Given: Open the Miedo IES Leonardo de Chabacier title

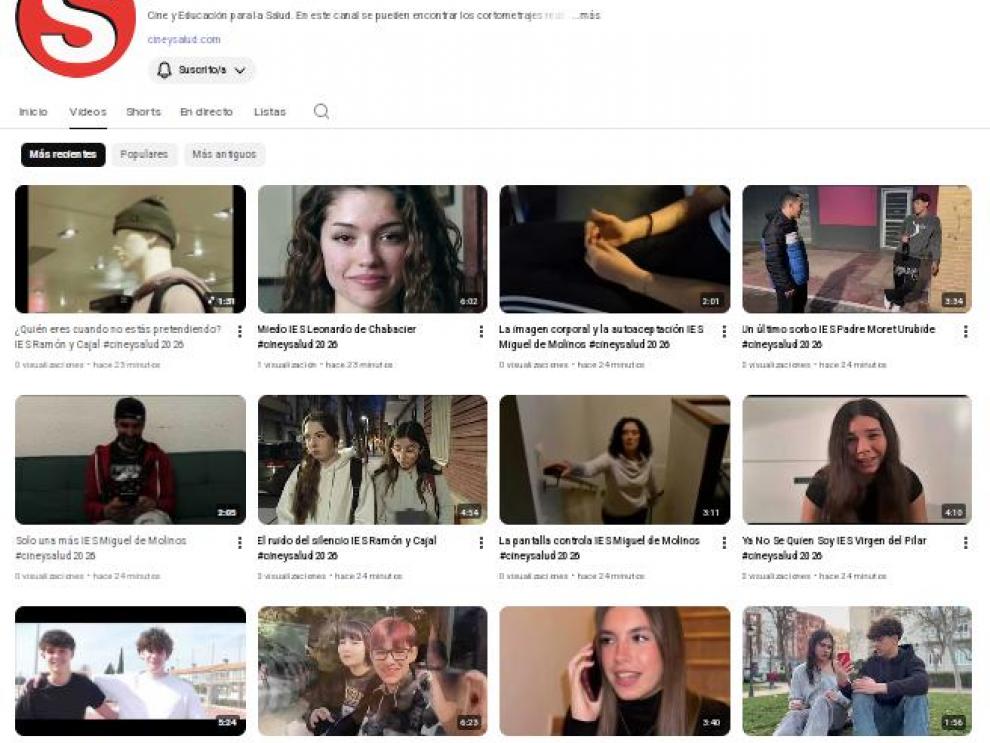Looking at the screenshot, I should point(336,329).
